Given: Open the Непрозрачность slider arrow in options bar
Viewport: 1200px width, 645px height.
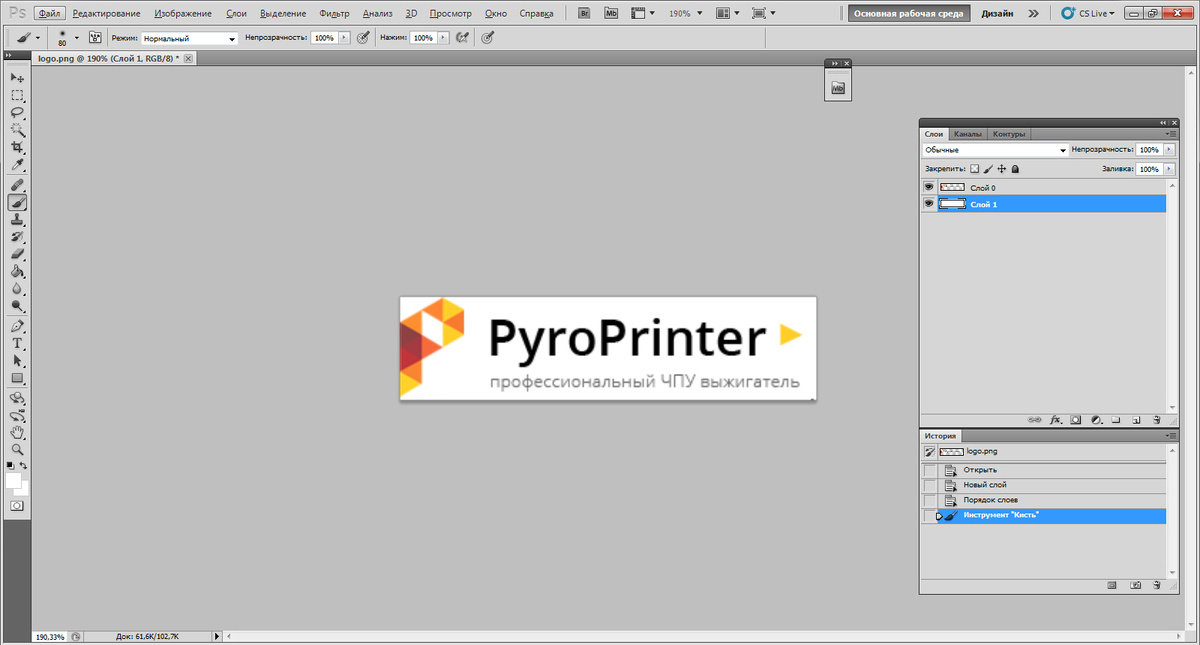Looking at the screenshot, I should (x=345, y=37).
